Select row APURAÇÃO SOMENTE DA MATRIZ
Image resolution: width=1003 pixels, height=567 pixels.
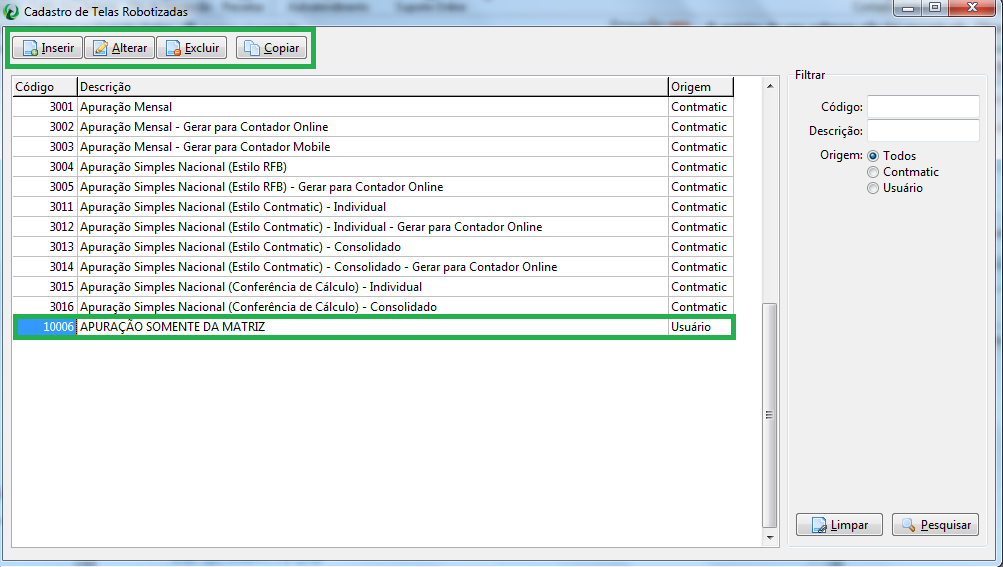click(373, 326)
